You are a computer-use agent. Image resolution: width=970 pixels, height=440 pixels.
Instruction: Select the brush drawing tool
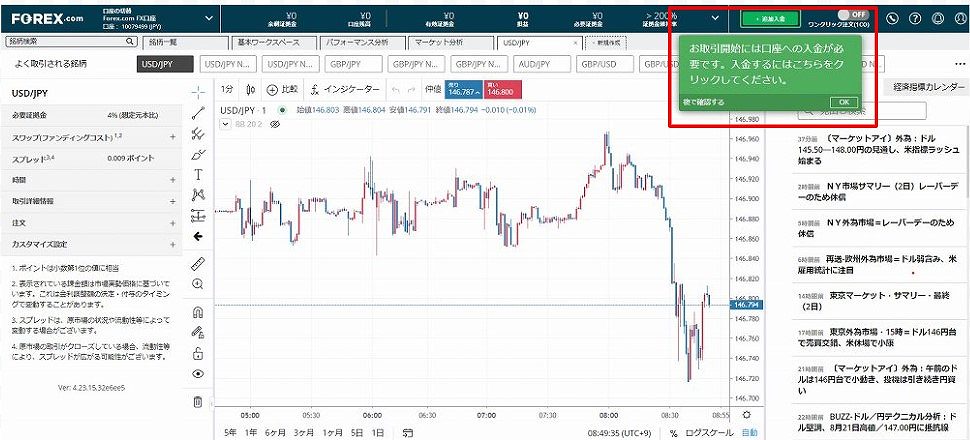click(x=198, y=153)
